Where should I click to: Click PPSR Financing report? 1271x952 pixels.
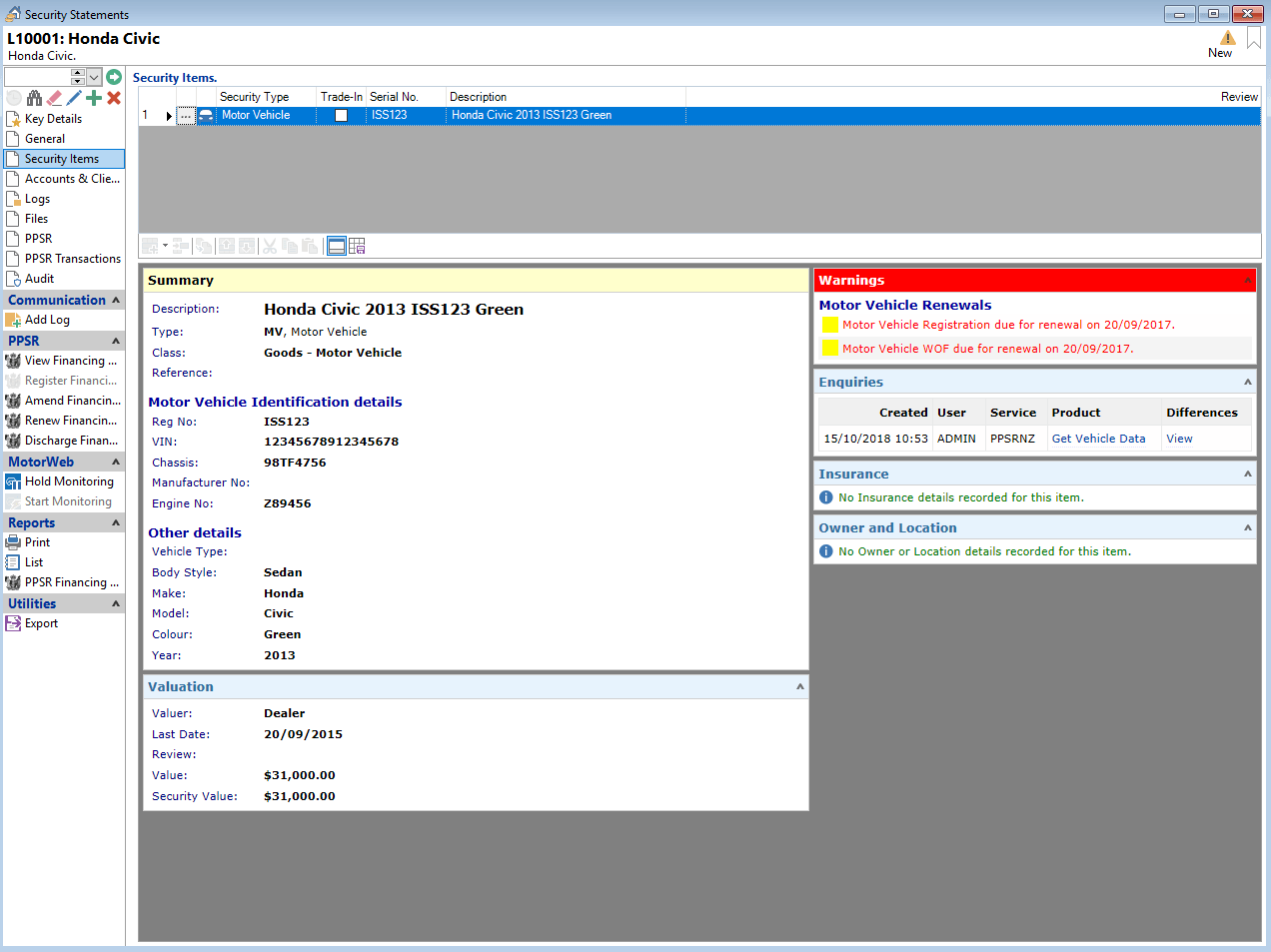(64, 582)
